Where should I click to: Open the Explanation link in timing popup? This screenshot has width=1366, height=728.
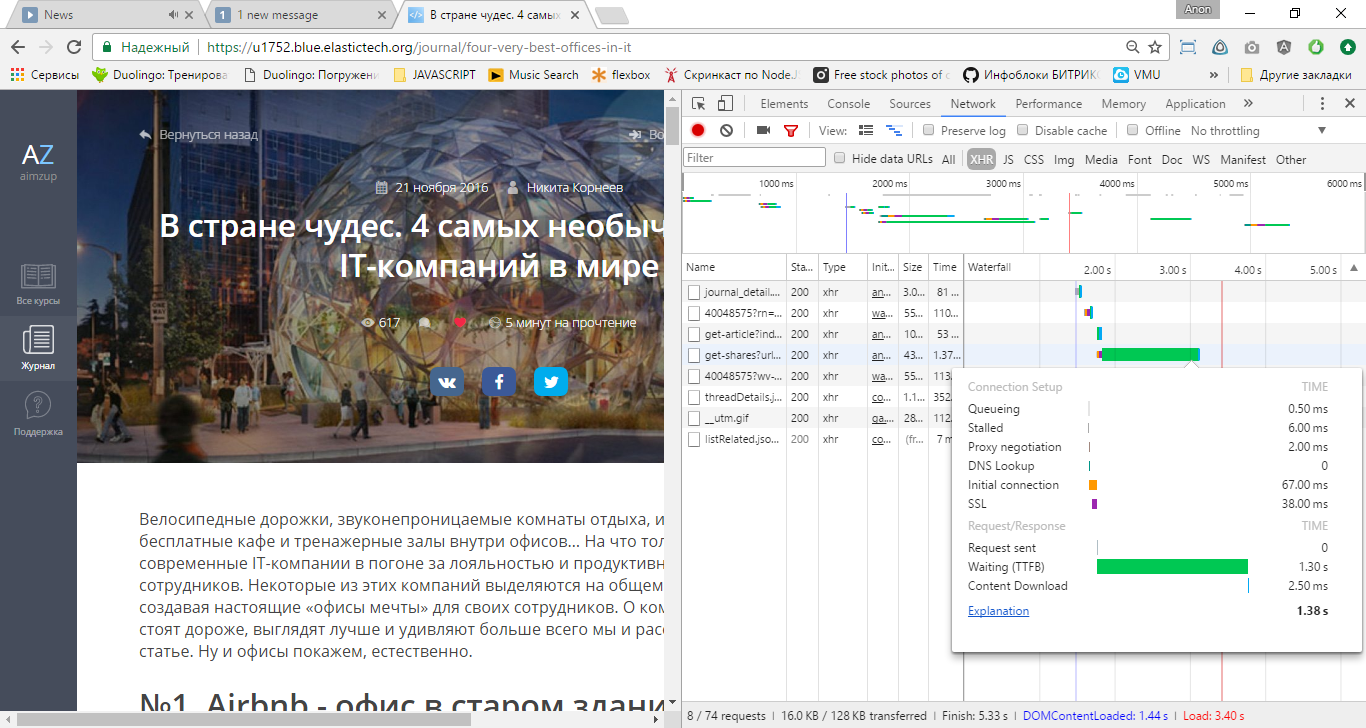[x=998, y=611]
